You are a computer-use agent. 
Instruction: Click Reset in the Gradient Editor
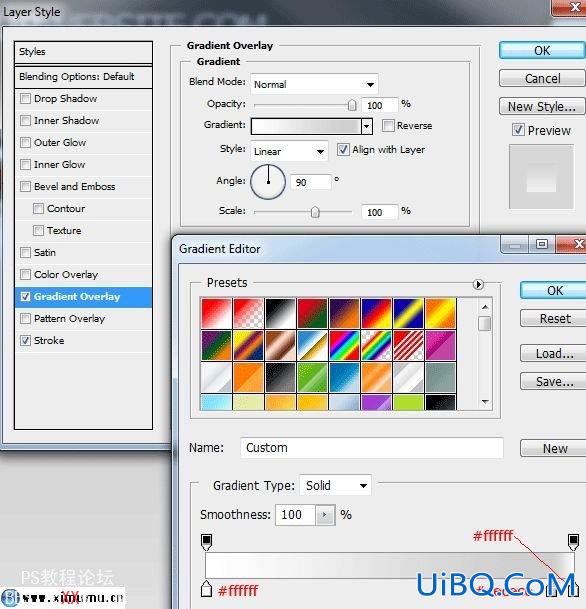click(x=555, y=318)
